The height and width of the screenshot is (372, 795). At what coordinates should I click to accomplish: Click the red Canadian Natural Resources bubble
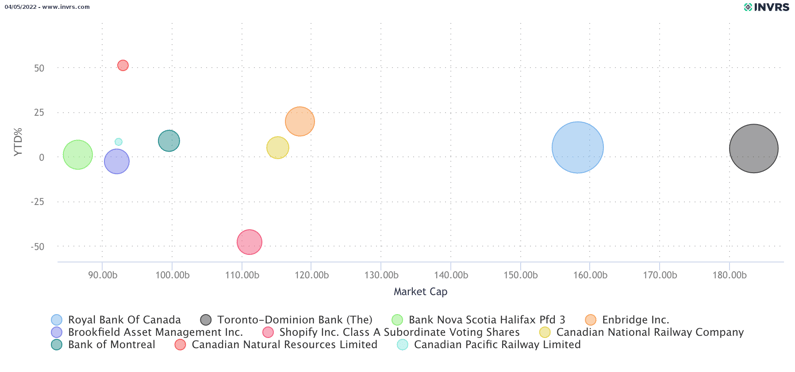click(123, 65)
